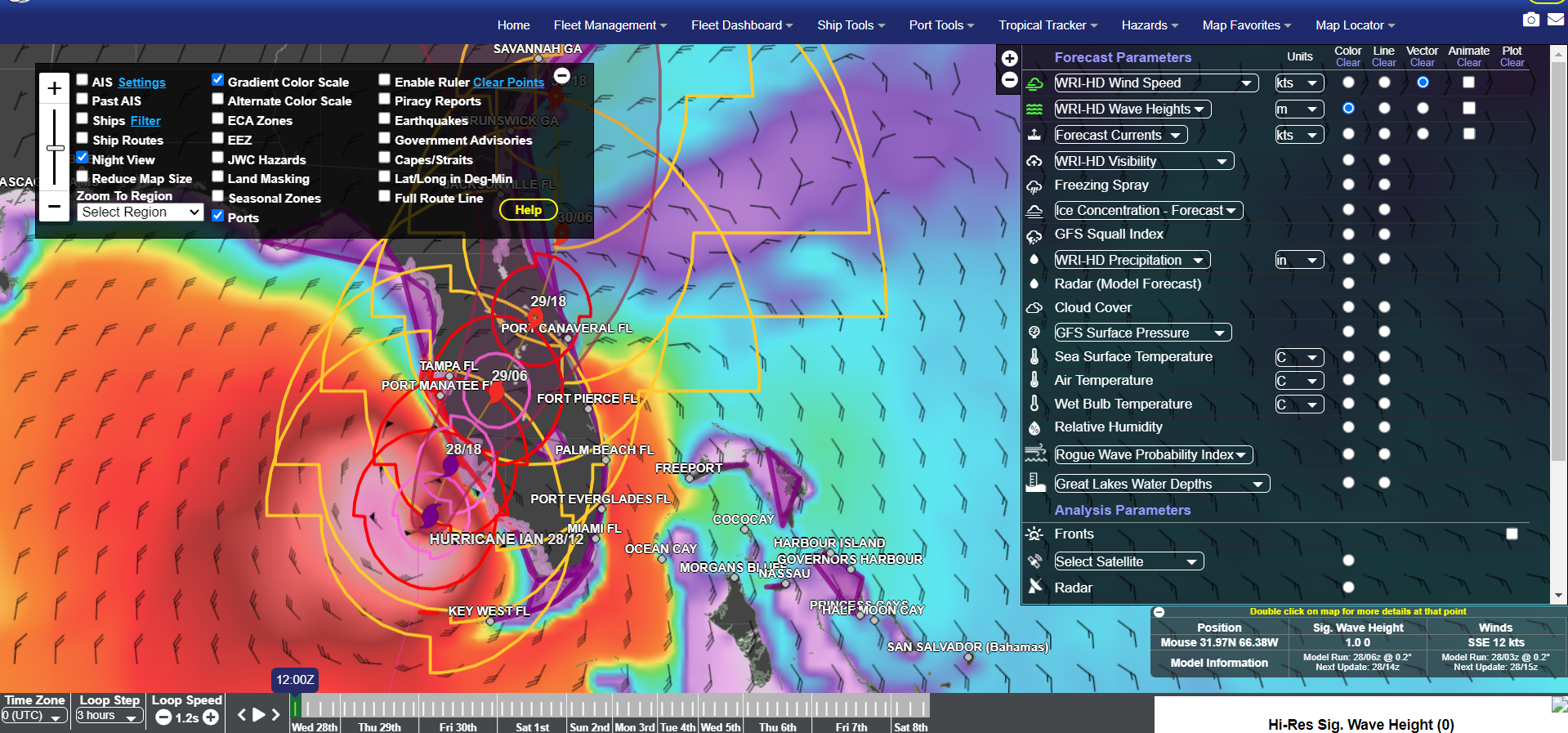Viewport: 1568px width, 733px height.
Task: Open the WRI-HD Wave Heights dropdown
Action: click(1132, 109)
